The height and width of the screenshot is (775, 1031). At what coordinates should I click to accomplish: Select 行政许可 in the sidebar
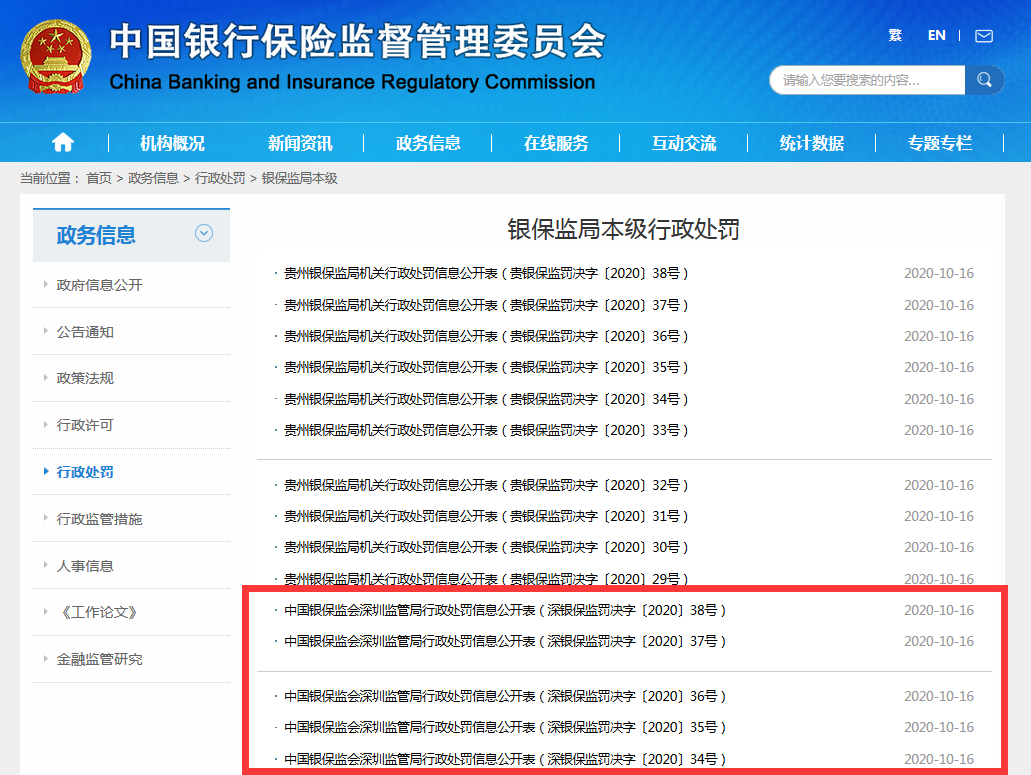pyautogui.click(x=85, y=425)
